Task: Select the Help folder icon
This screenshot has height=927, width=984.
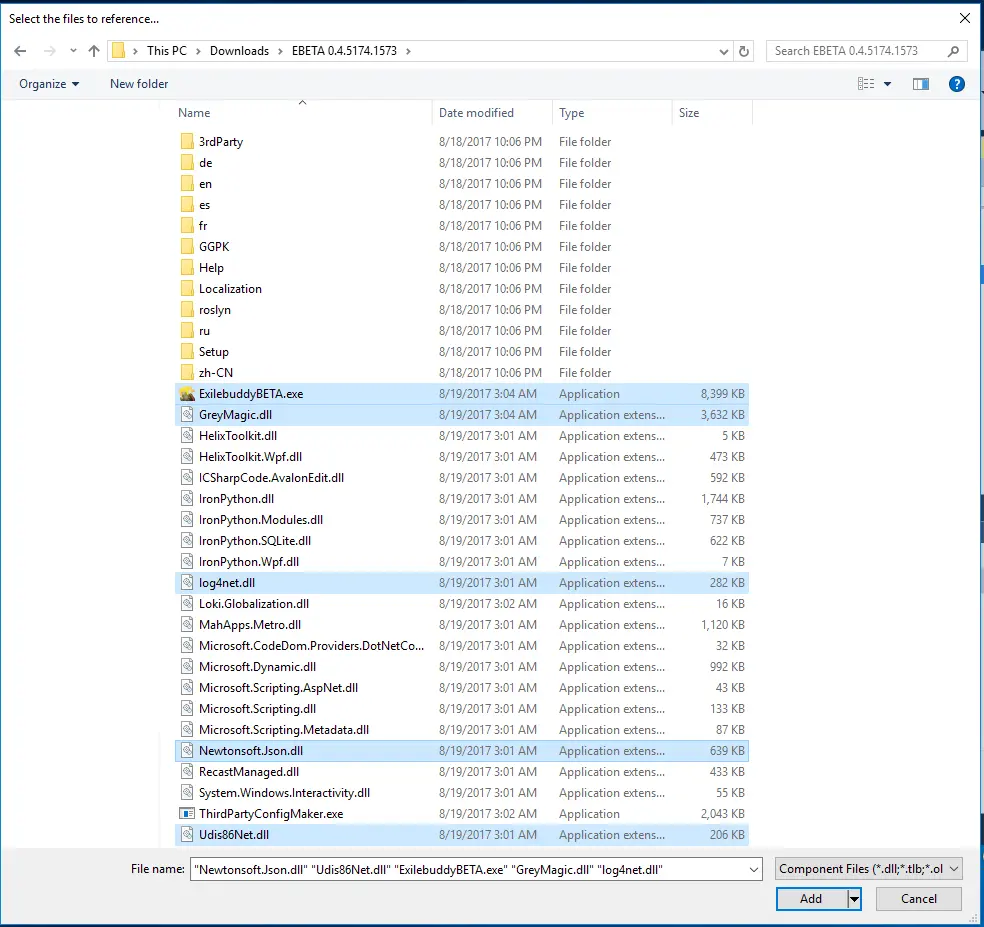Action: (x=187, y=268)
